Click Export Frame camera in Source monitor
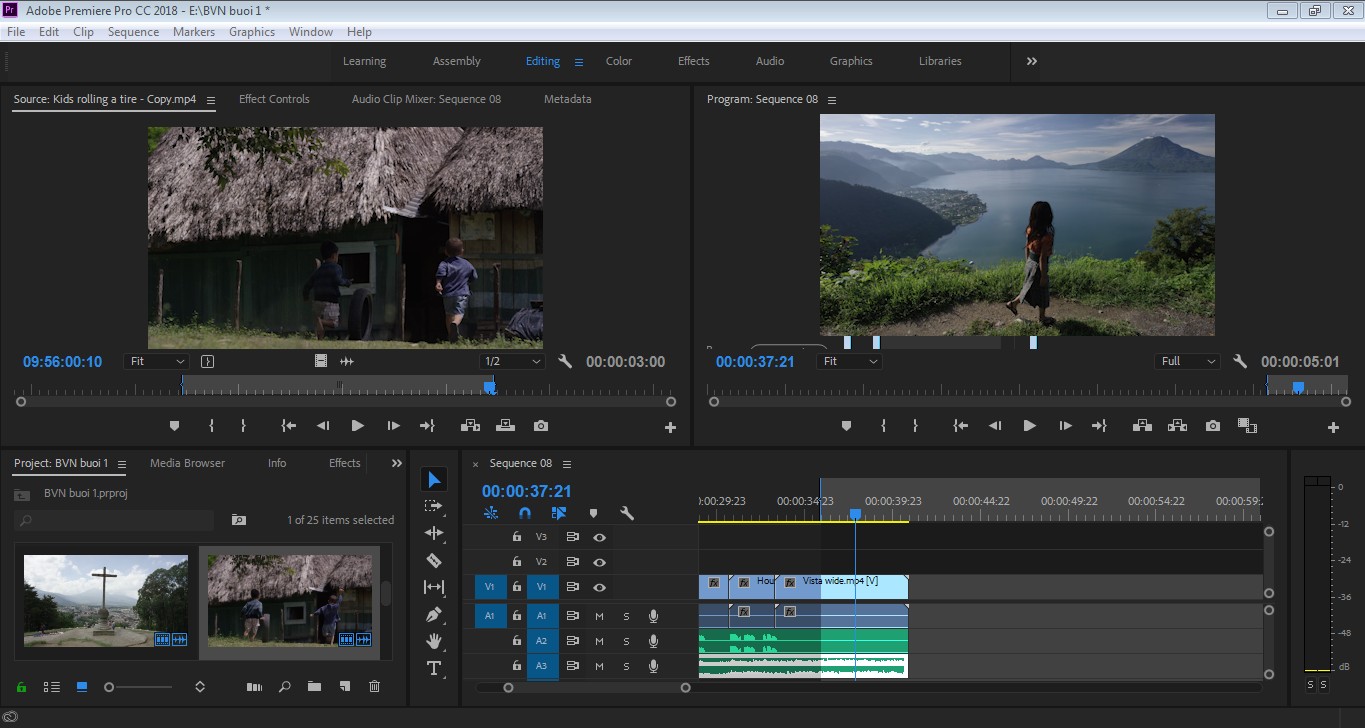 pyautogui.click(x=541, y=426)
